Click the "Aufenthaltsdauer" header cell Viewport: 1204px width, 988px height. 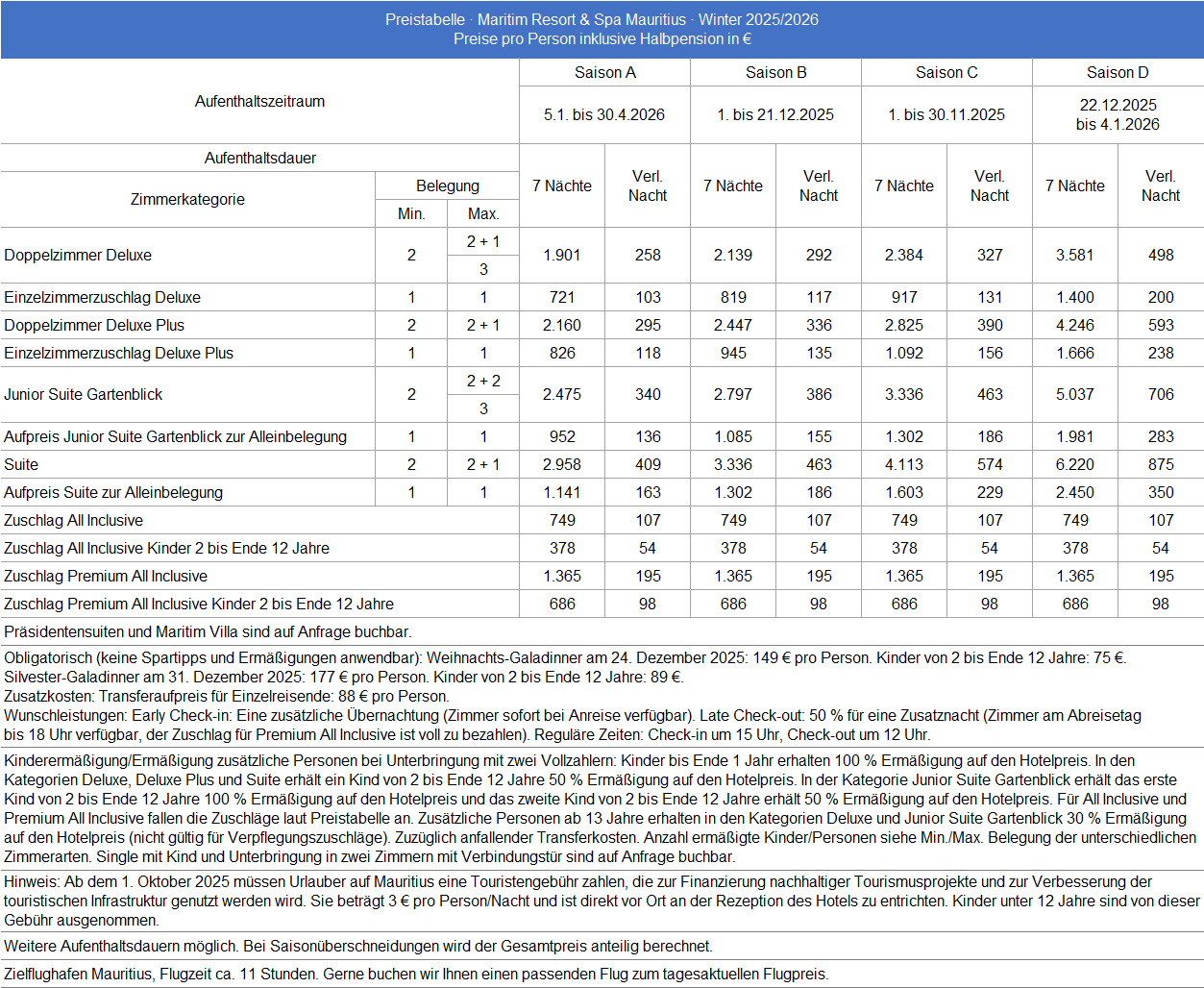tap(260, 158)
